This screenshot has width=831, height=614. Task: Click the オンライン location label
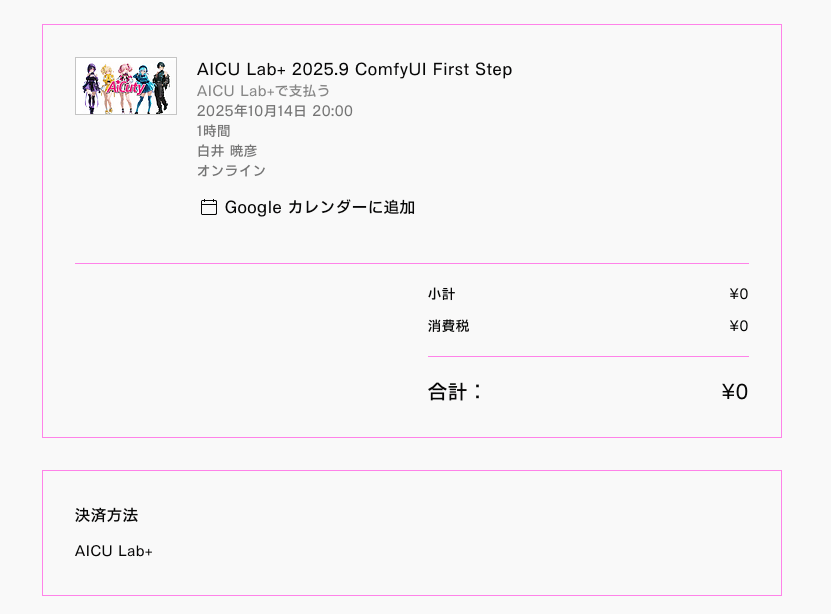pos(231,171)
